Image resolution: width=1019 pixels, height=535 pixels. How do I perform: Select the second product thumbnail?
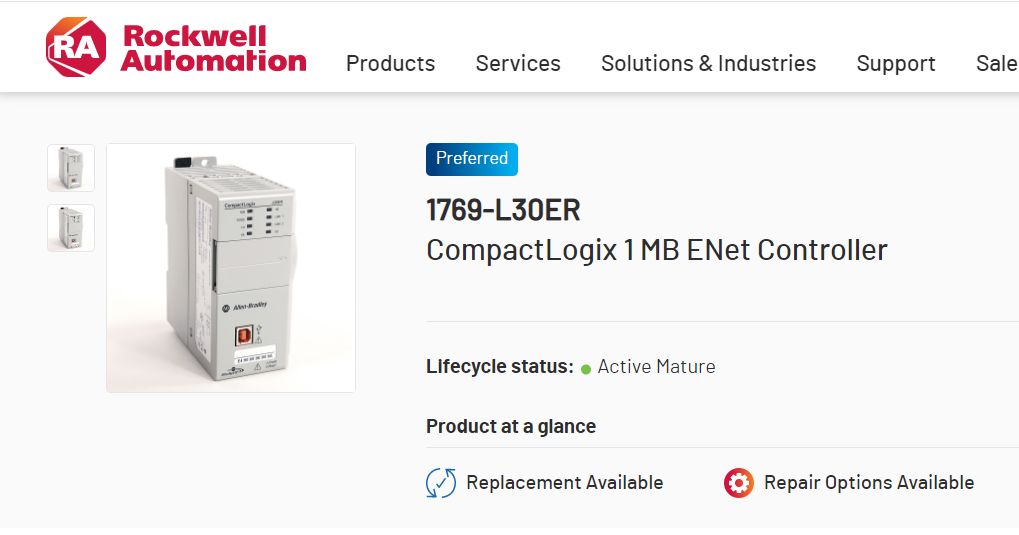[71, 228]
